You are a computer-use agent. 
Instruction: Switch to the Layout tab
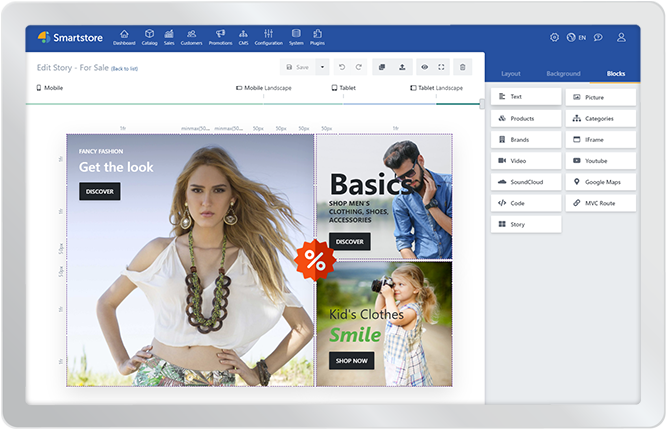point(511,74)
